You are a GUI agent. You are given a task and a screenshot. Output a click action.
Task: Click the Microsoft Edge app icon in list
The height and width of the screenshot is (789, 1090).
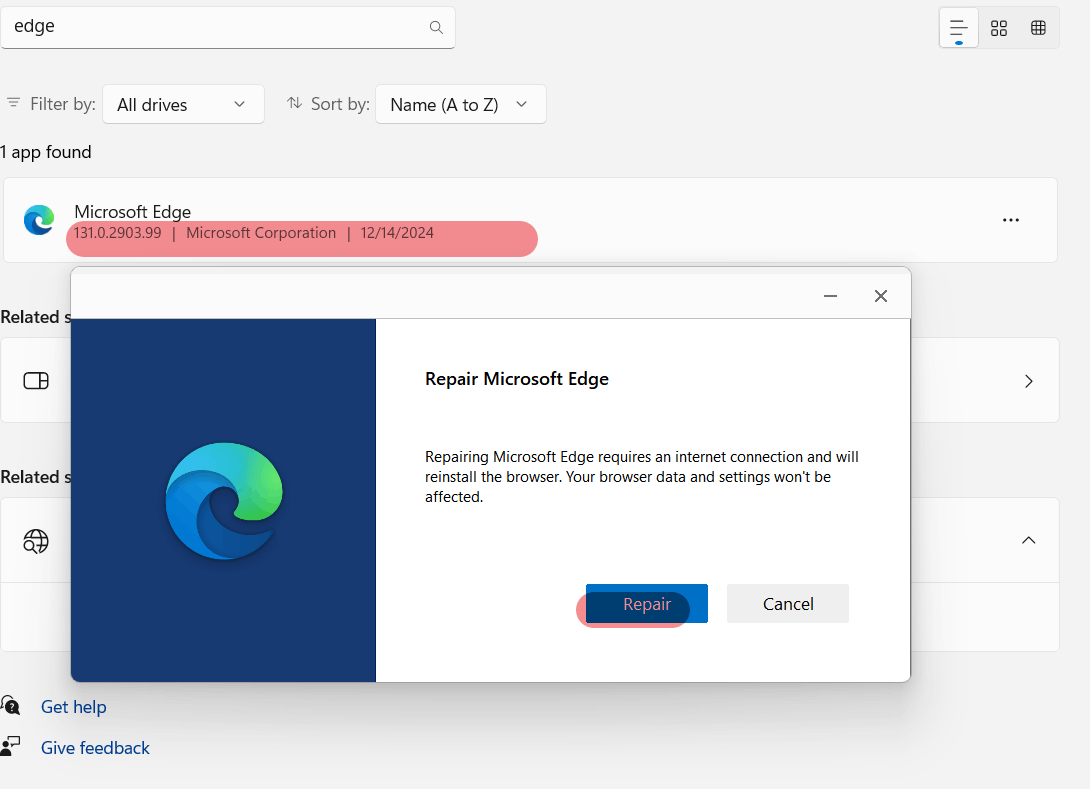39,220
